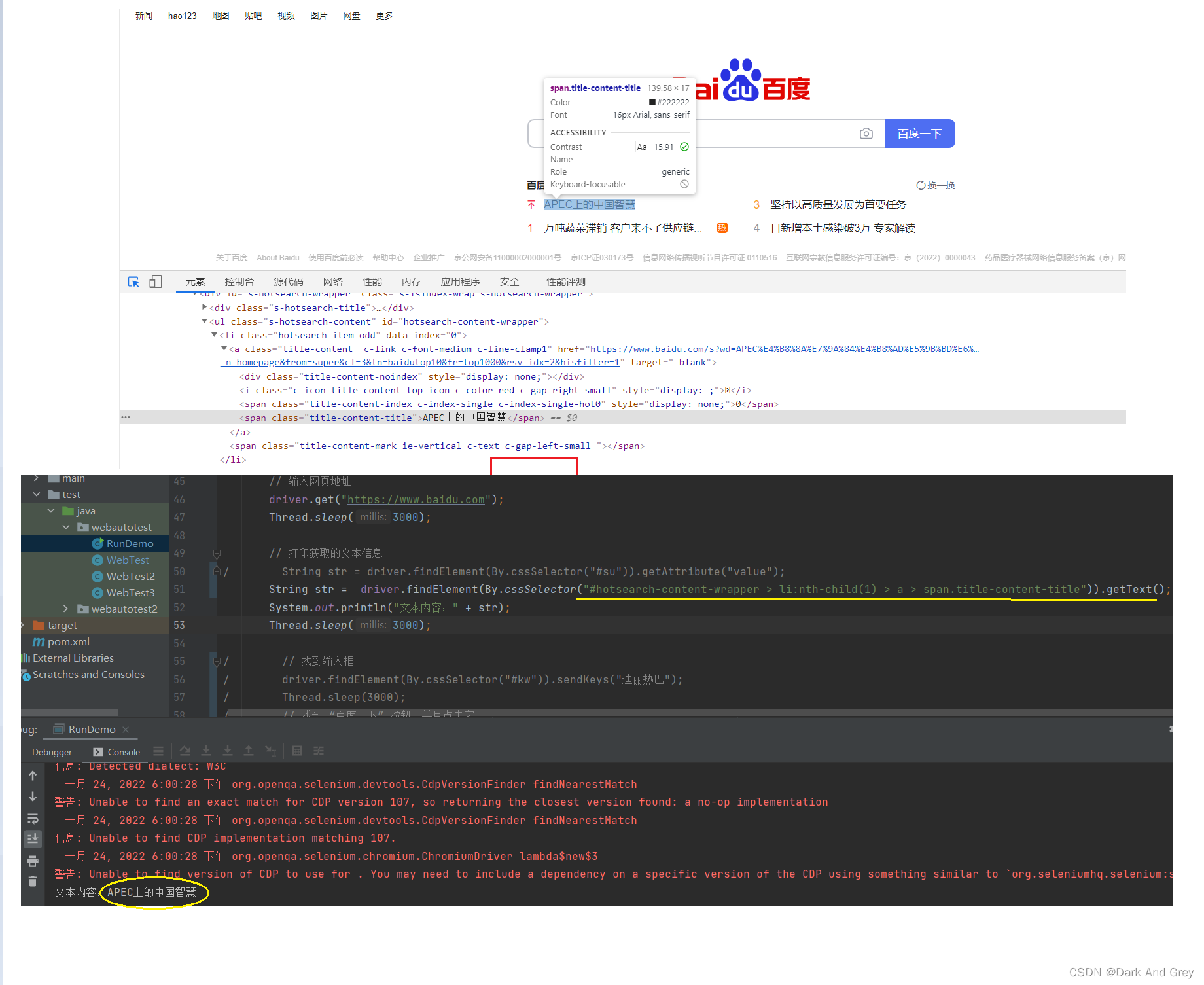Click the Run to Cursor icon
The image size is (1204, 985).
(x=270, y=751)
